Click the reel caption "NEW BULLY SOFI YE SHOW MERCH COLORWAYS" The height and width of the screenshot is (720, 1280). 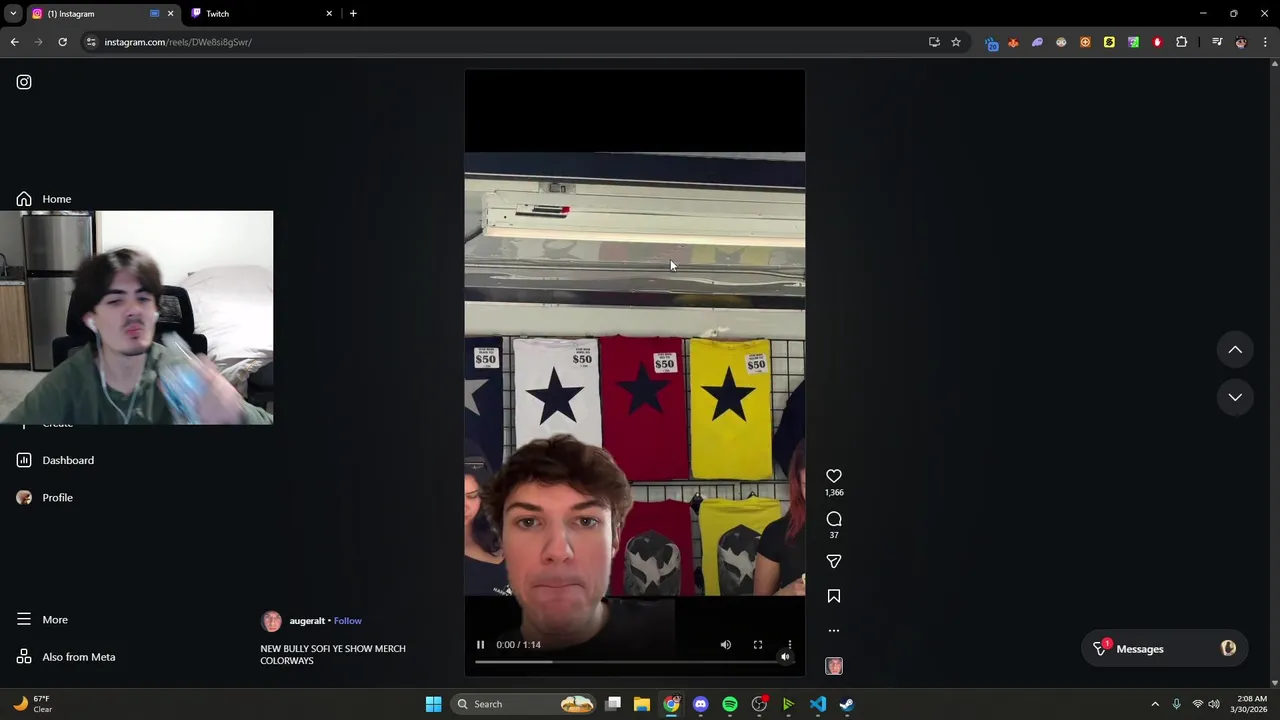333,655
